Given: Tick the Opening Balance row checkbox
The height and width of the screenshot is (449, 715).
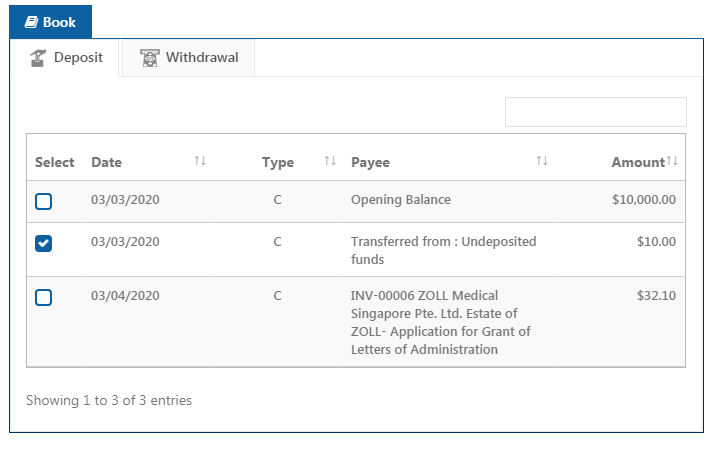Looking at the screenshot, I should tap(44, 201).
